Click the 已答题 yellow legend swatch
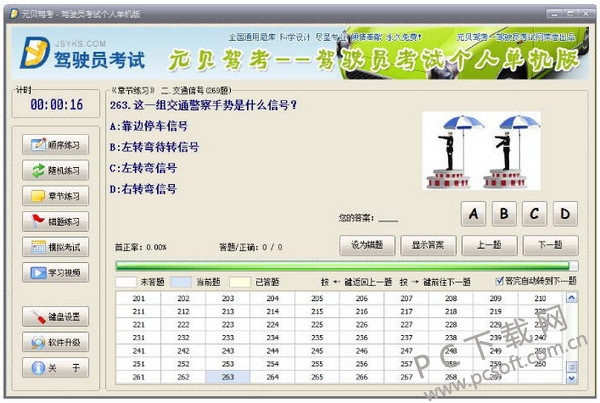This screenshot has height=403, width=600. point(240,282)
